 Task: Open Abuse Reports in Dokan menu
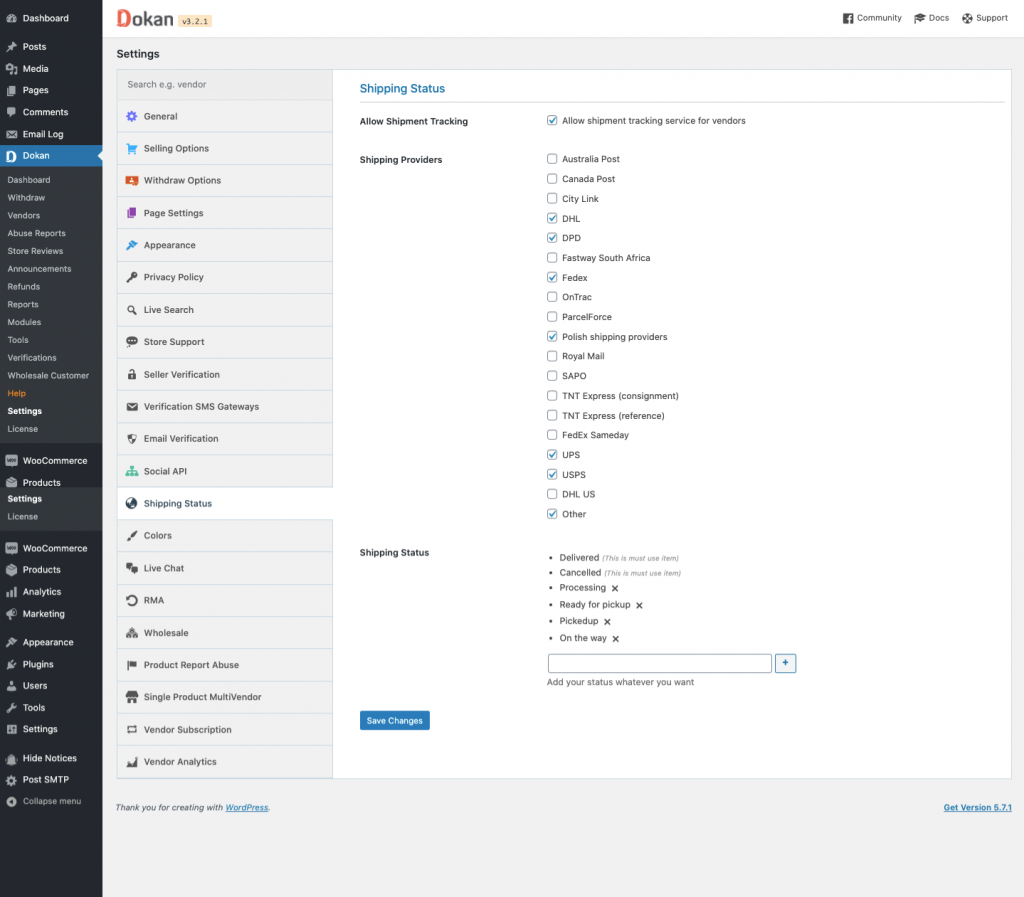click(37, 233)
